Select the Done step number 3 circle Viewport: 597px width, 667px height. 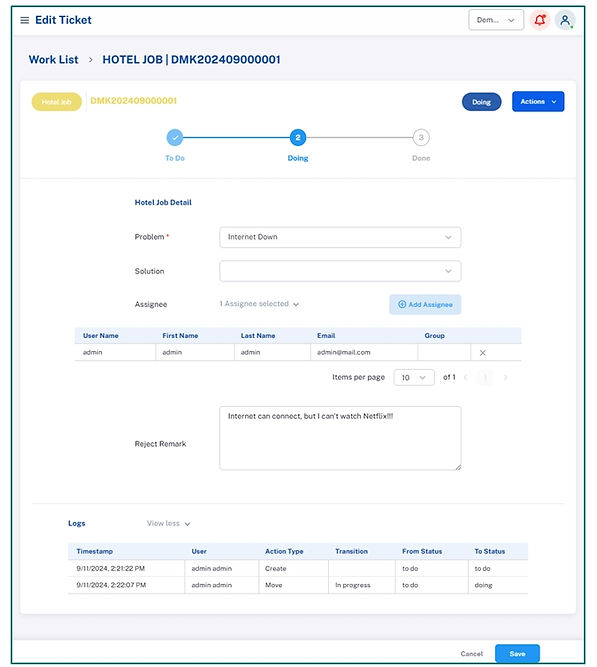coord(421,137)
